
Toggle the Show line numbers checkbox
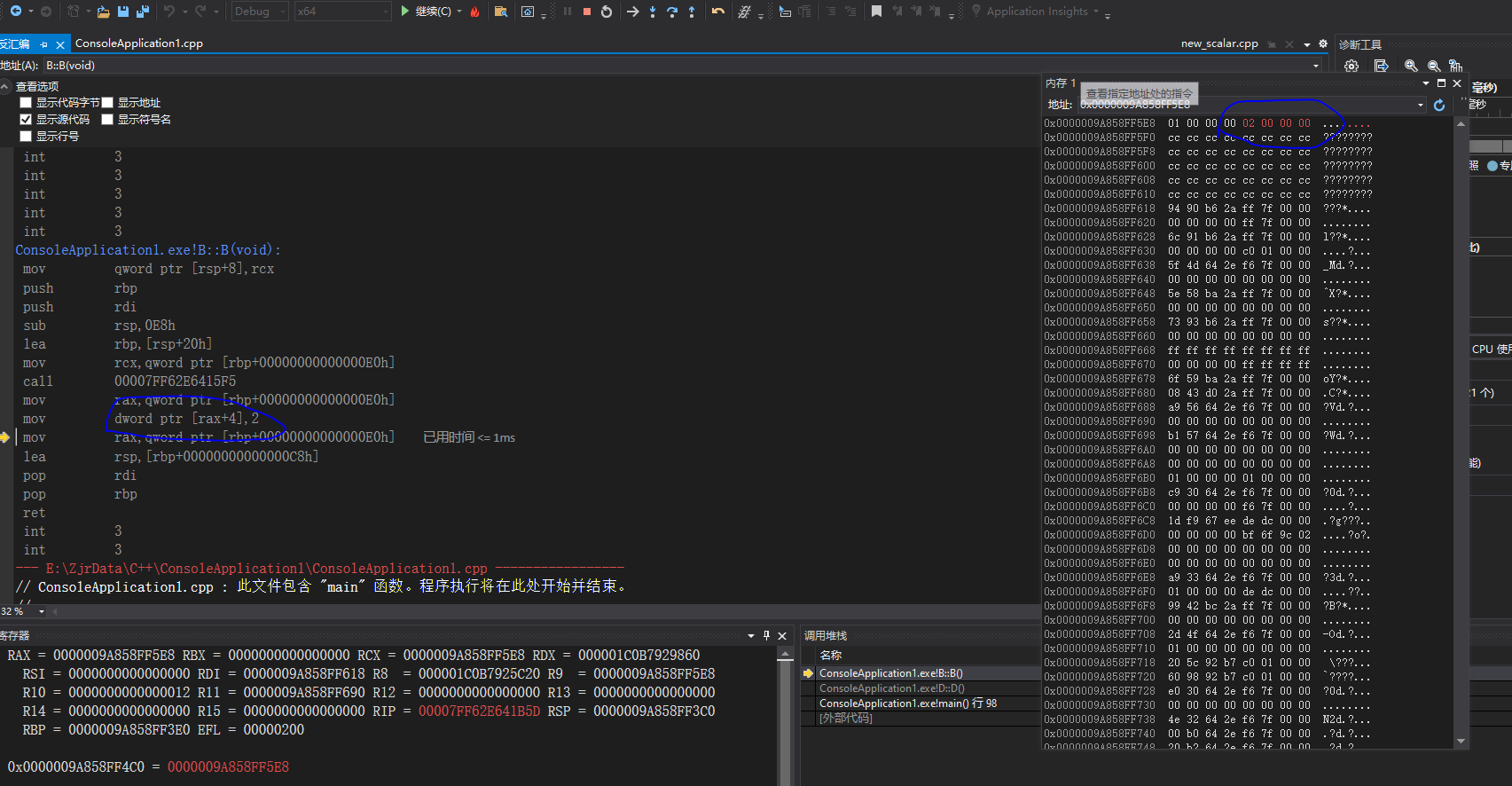point(26,137)
